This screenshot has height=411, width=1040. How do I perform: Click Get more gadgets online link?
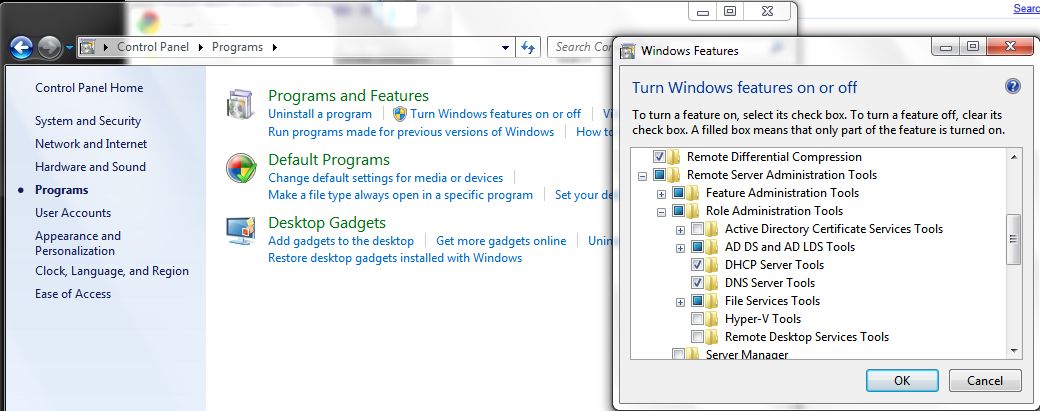coord(501,241)
